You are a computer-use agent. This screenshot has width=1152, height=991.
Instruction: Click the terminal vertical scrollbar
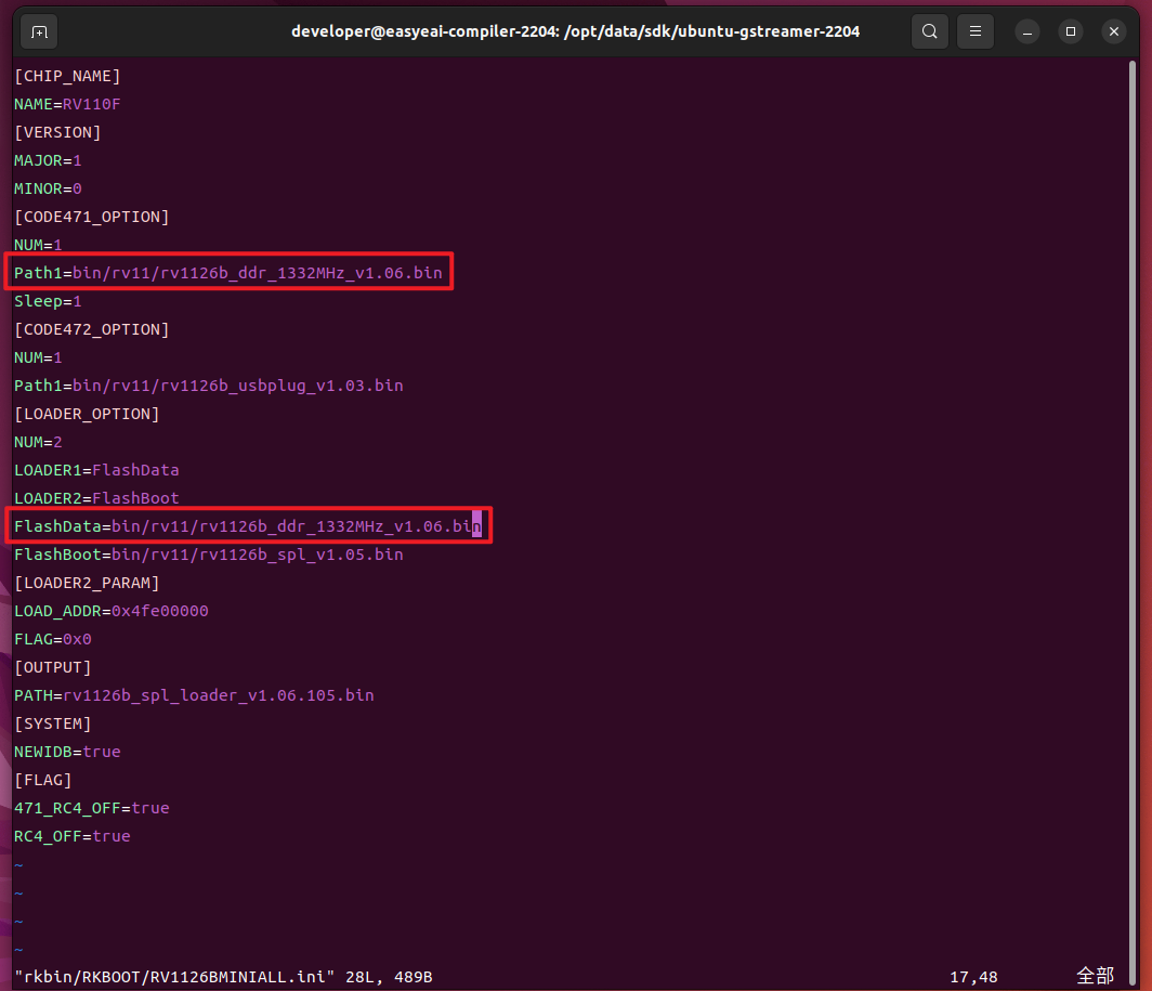click(x=1131, y=514)
